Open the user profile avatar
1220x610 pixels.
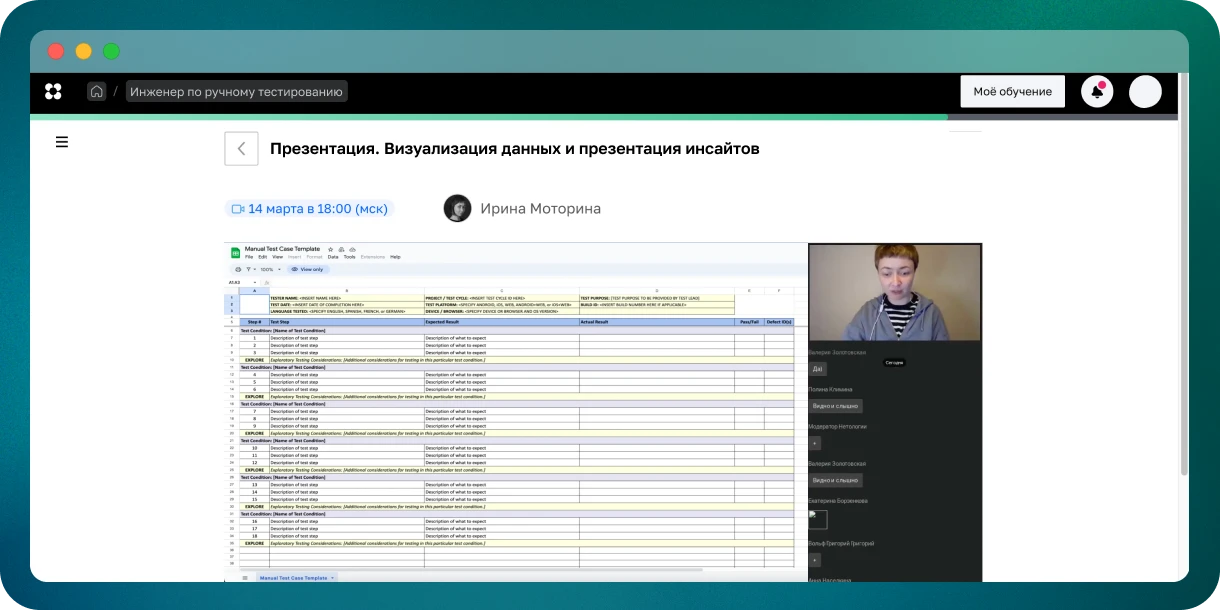click(x=1145, y=92)
